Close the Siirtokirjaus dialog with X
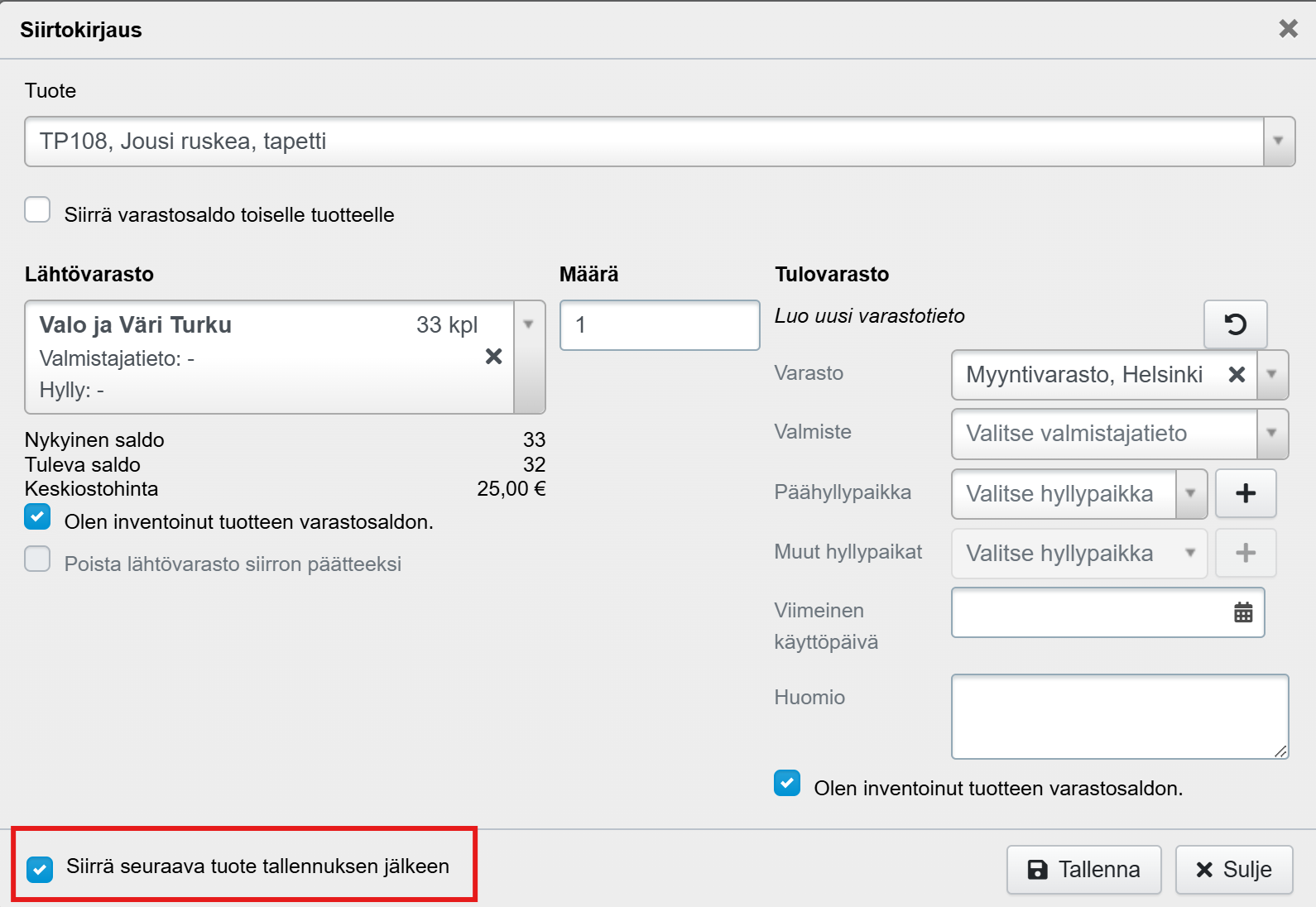The height and width of the screenshot is (907, 1316). pyautogui.click(x=1288, y=29)
